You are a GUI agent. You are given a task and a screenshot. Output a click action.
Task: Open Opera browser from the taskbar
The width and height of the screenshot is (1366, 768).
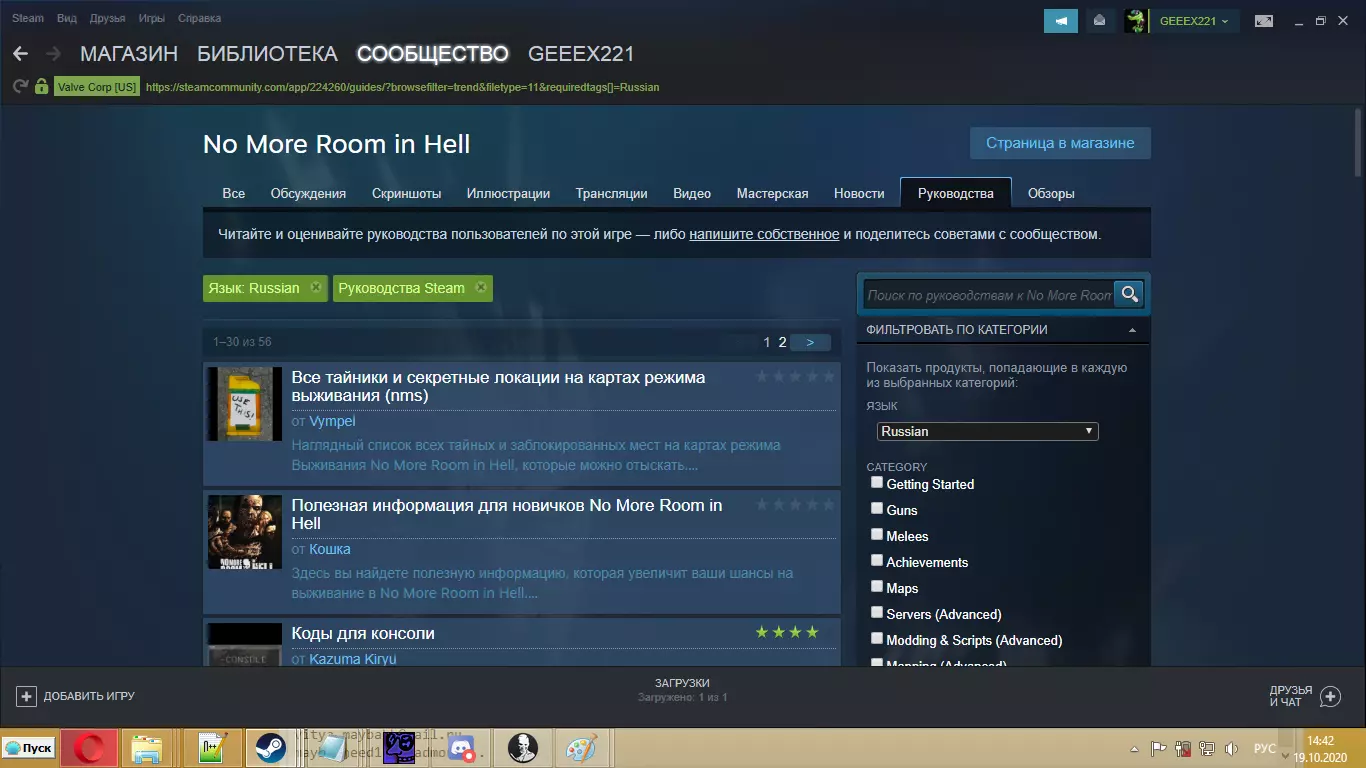[89, 748]
